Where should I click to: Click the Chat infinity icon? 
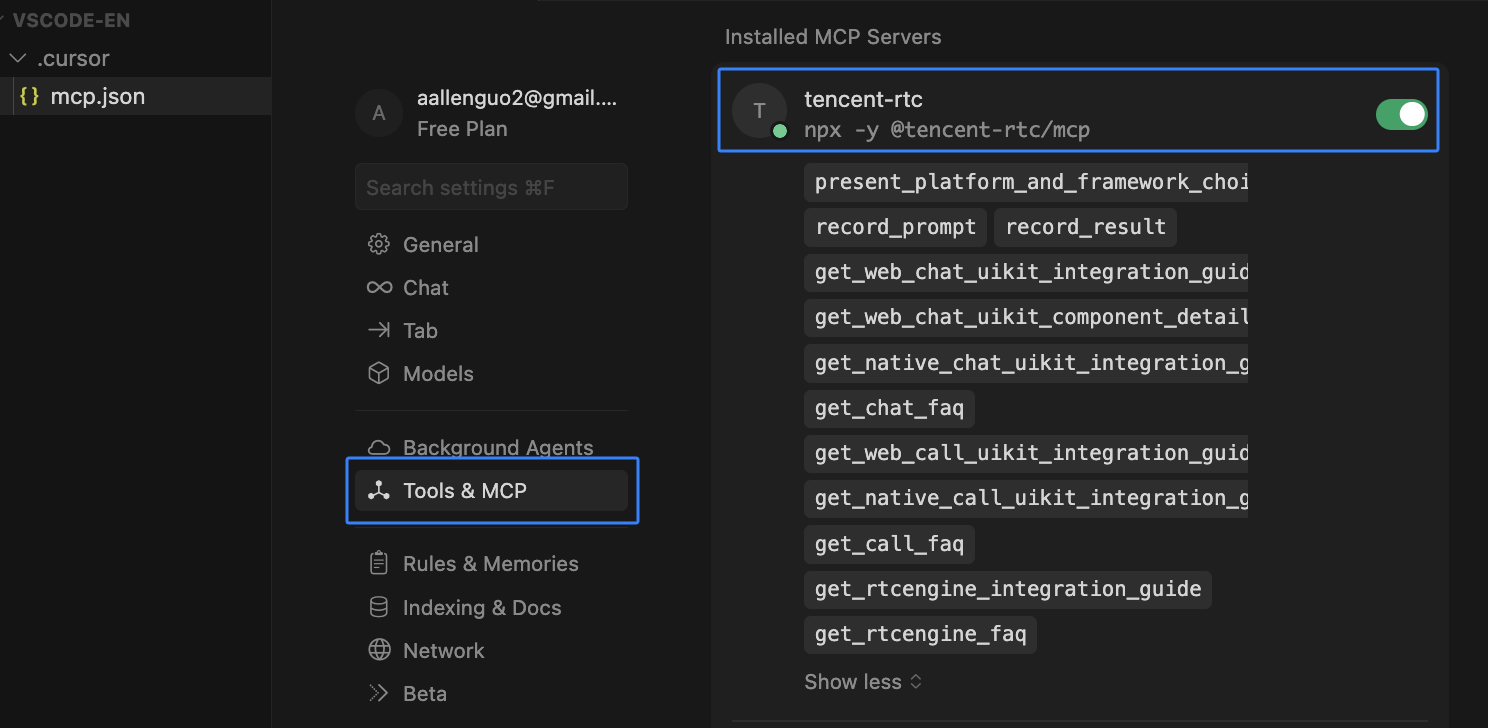(379, 288)
